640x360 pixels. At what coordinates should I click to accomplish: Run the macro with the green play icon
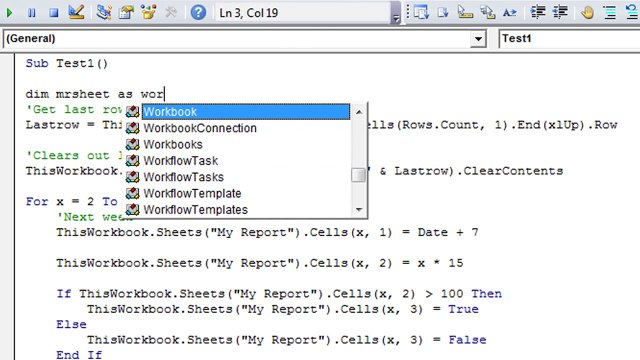9,13
